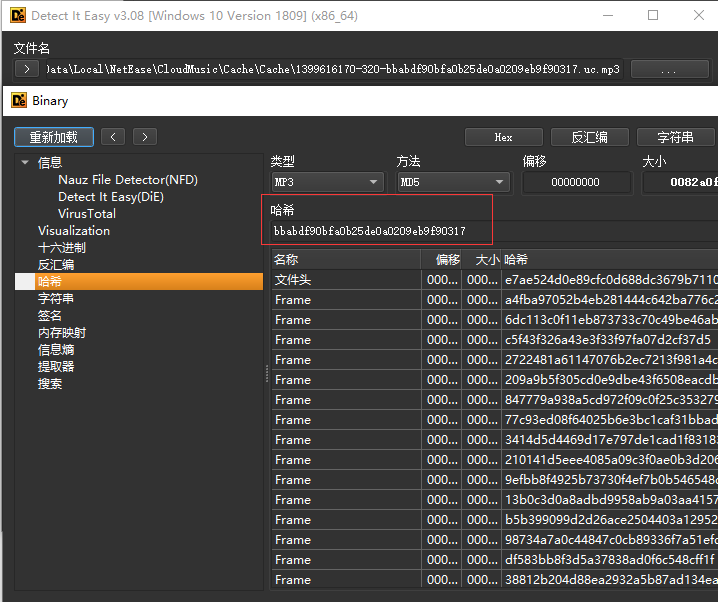The width and height of the screenshot is (718, 602).
Task: Select Frame row with hash 210141d5eee4
Action: 495,460
